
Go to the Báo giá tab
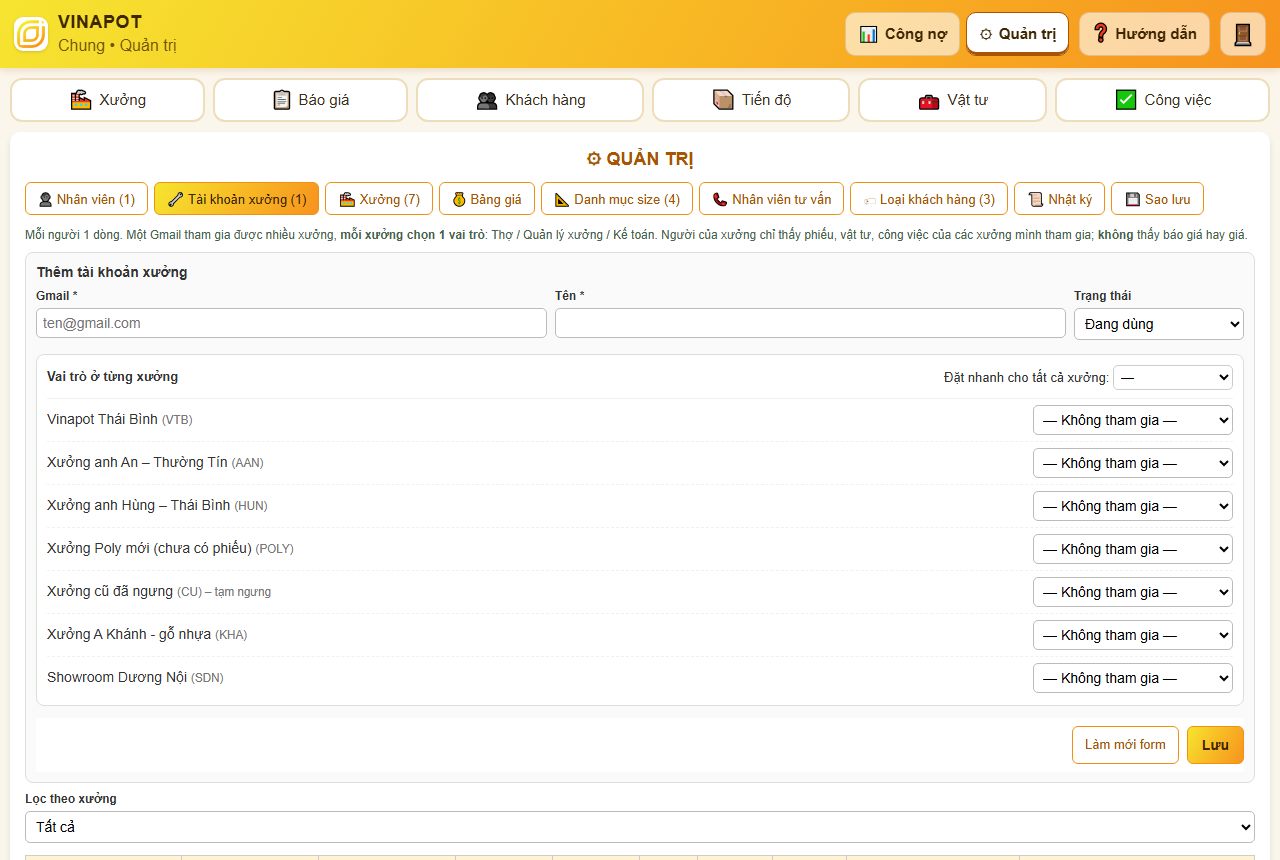click(x=311, y=100)
